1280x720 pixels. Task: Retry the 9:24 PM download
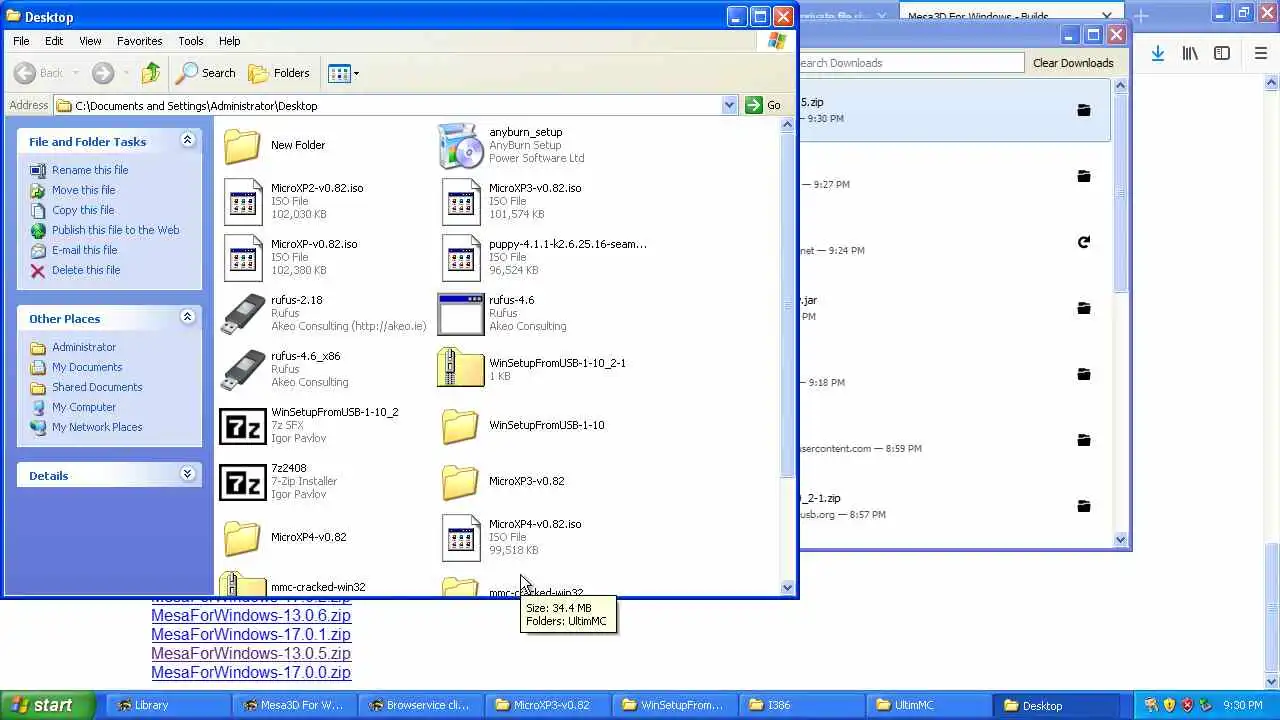(x=1083, y=242)
